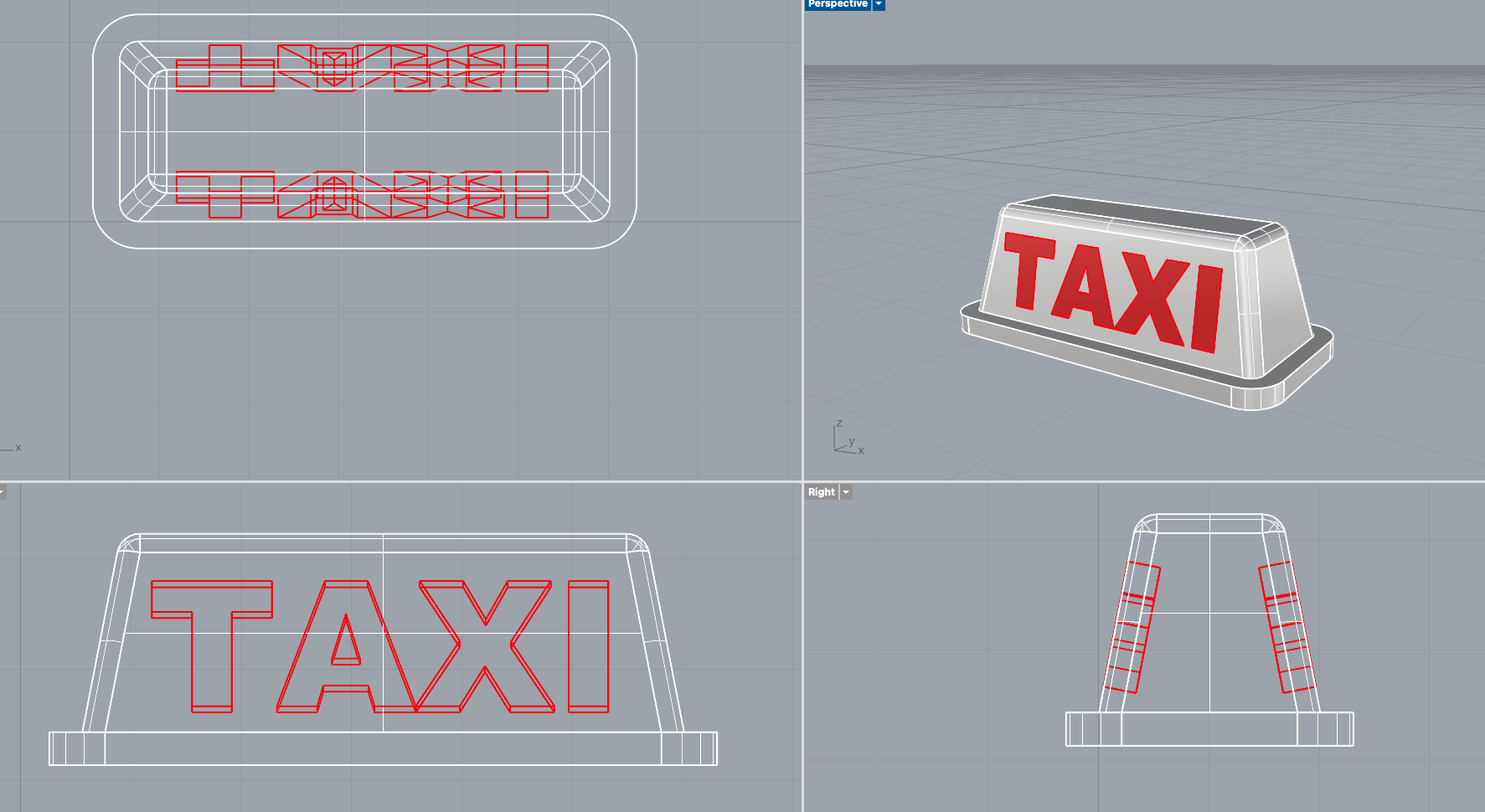Pick the letter X in the front wireframe view
The image size is (1485, 812).
tap(486, 645)
